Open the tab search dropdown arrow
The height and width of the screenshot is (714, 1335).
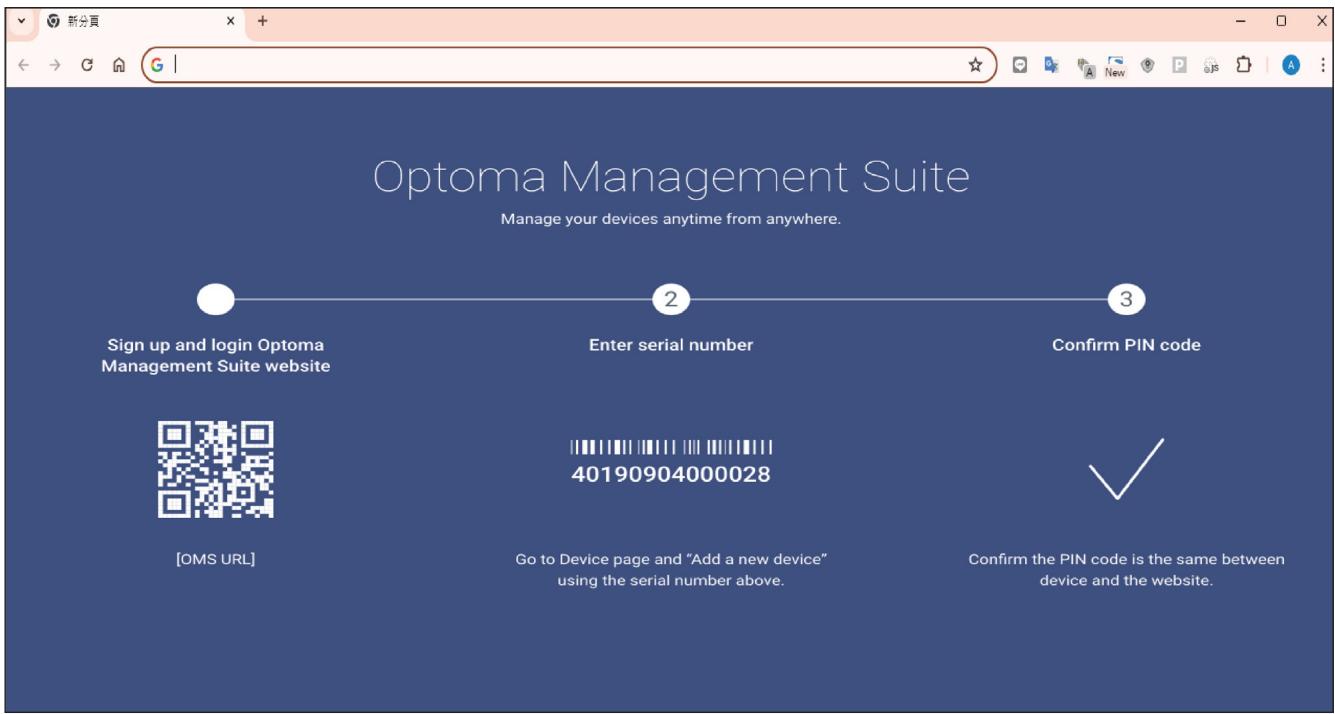coord(21,20)
